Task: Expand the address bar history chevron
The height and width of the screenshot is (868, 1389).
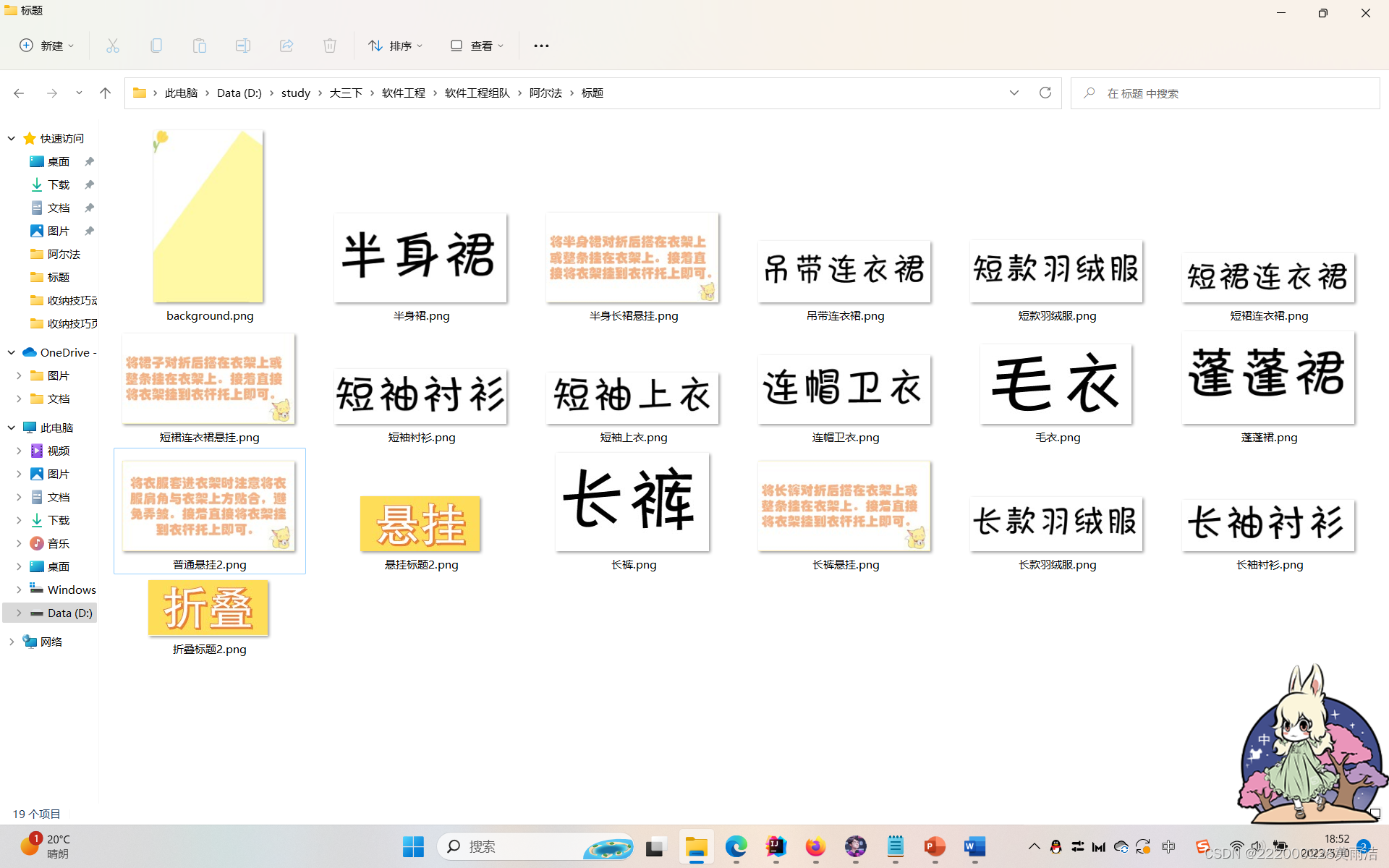Action: pyautogui.click(x=1014, y=93)
